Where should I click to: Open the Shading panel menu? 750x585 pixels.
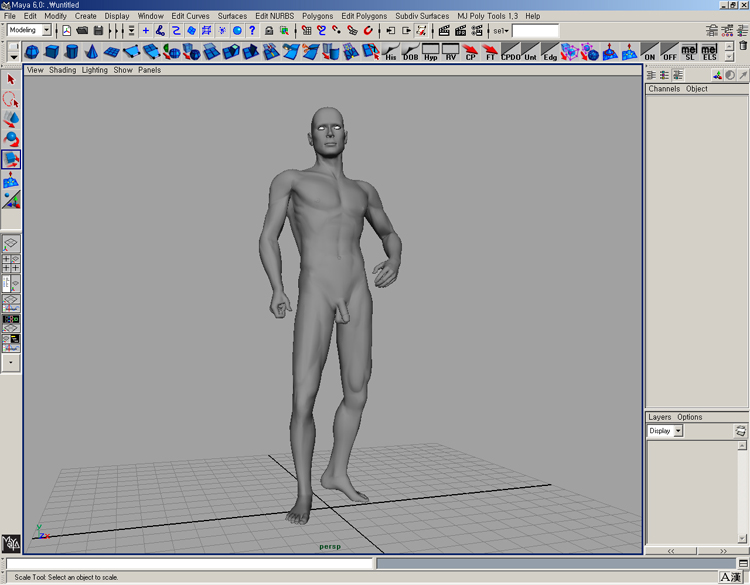click(62, 70)
